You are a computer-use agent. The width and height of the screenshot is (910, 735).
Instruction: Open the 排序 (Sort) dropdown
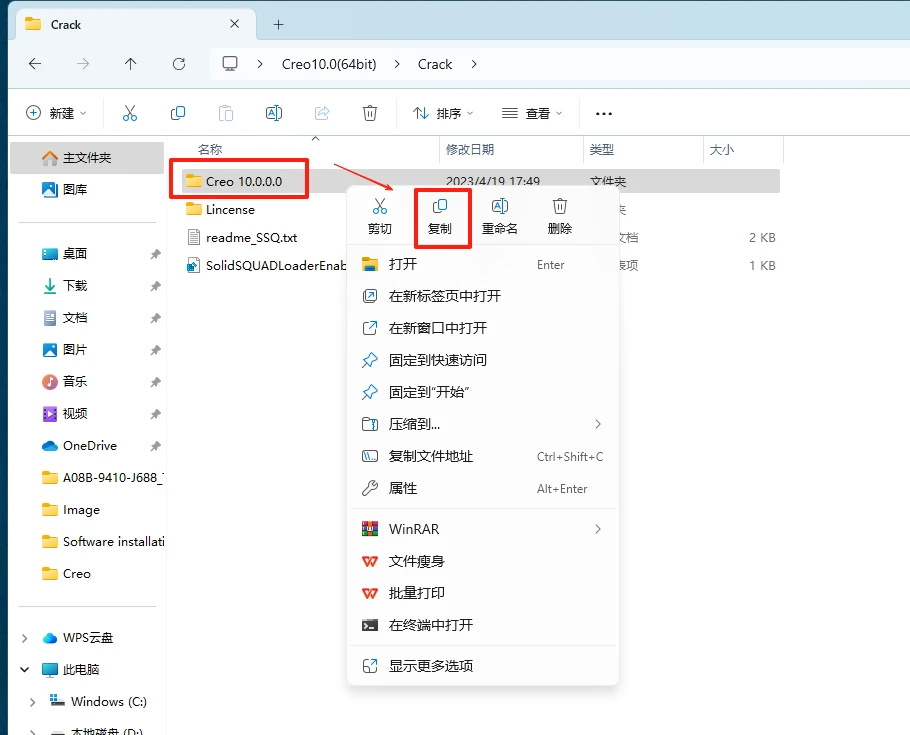443,113
